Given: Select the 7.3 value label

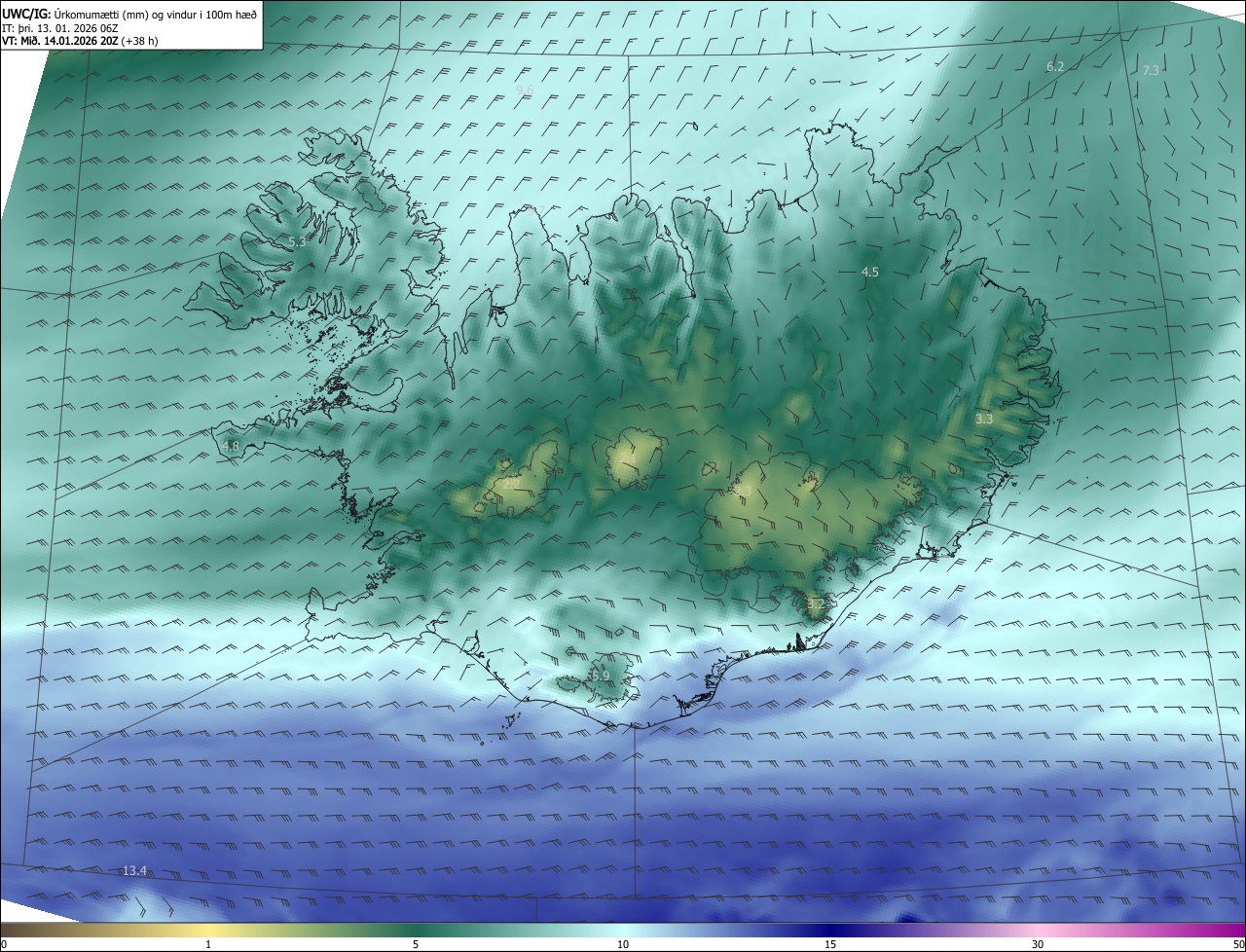Looking at the screenshot, I should pos(1151,70).
